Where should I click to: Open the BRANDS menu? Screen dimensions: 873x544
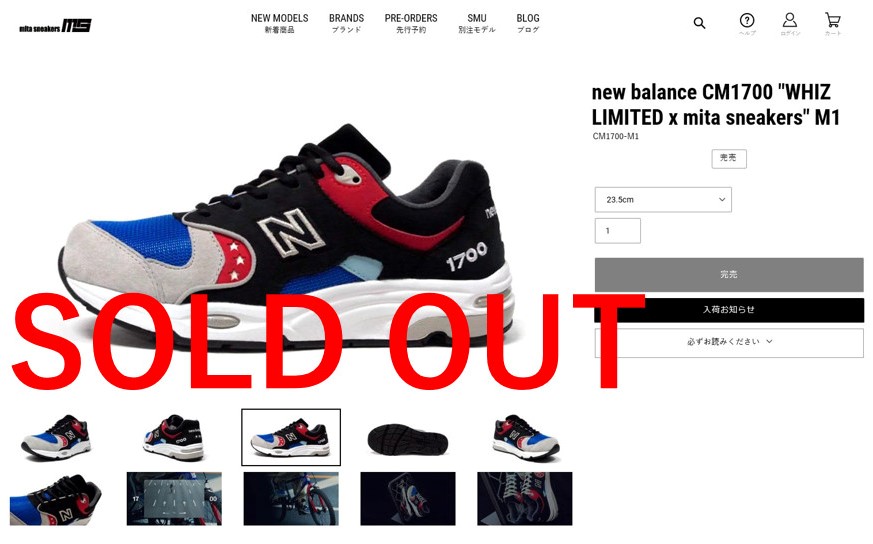[x=346, y=23]
